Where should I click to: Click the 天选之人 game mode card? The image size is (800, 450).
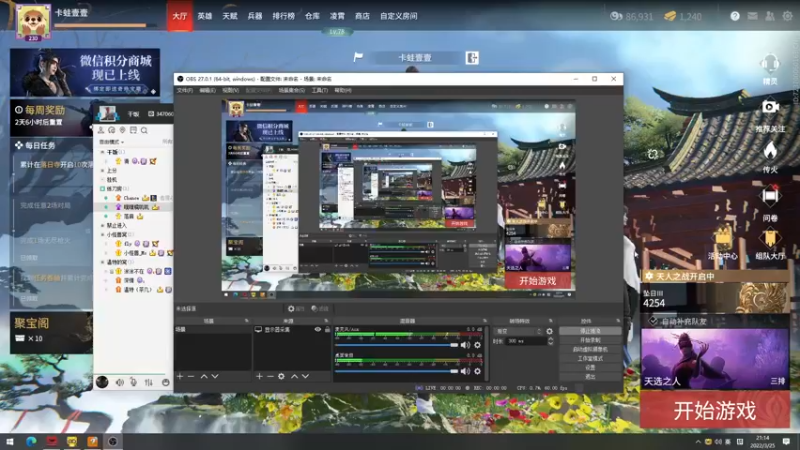715,359
